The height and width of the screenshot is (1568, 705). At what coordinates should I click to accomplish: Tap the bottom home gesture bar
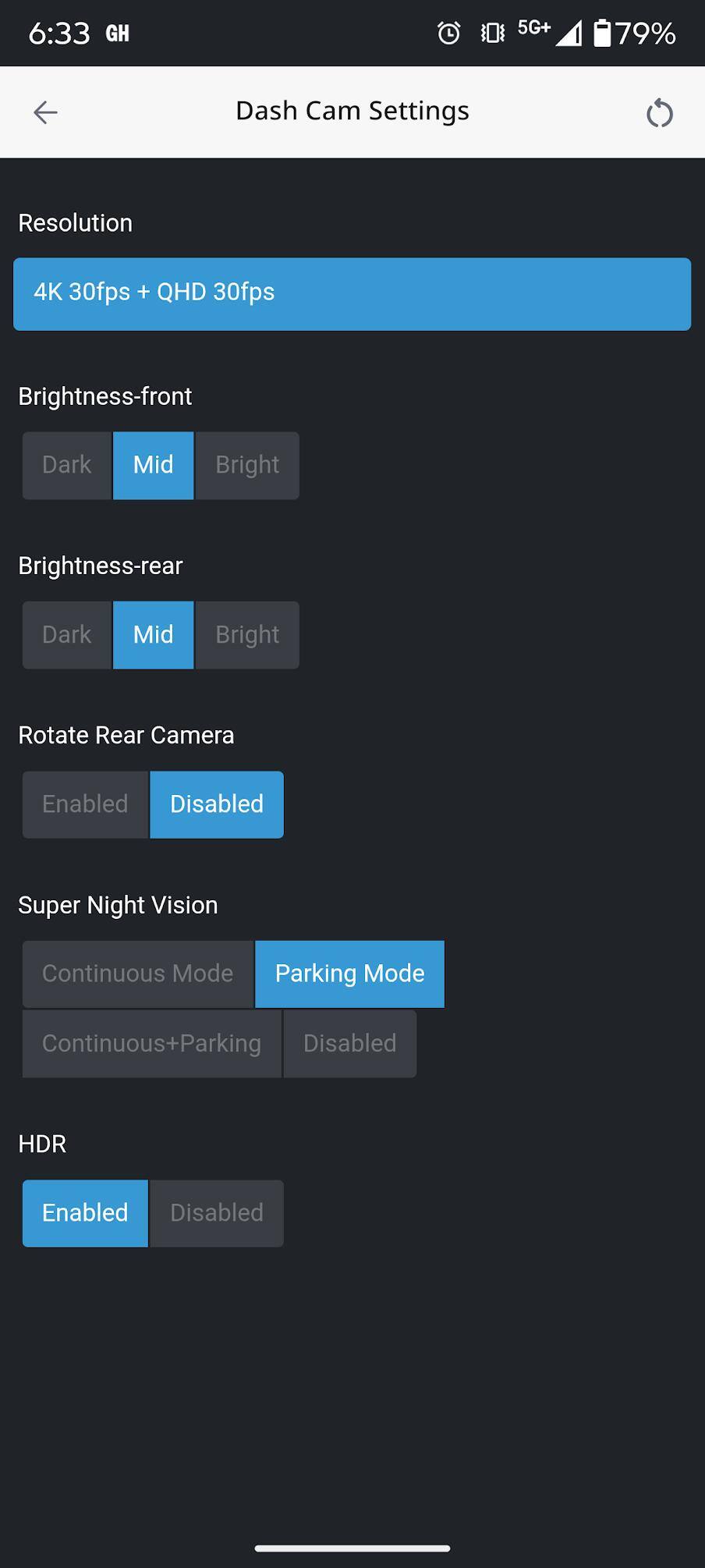coord(352,1548)
